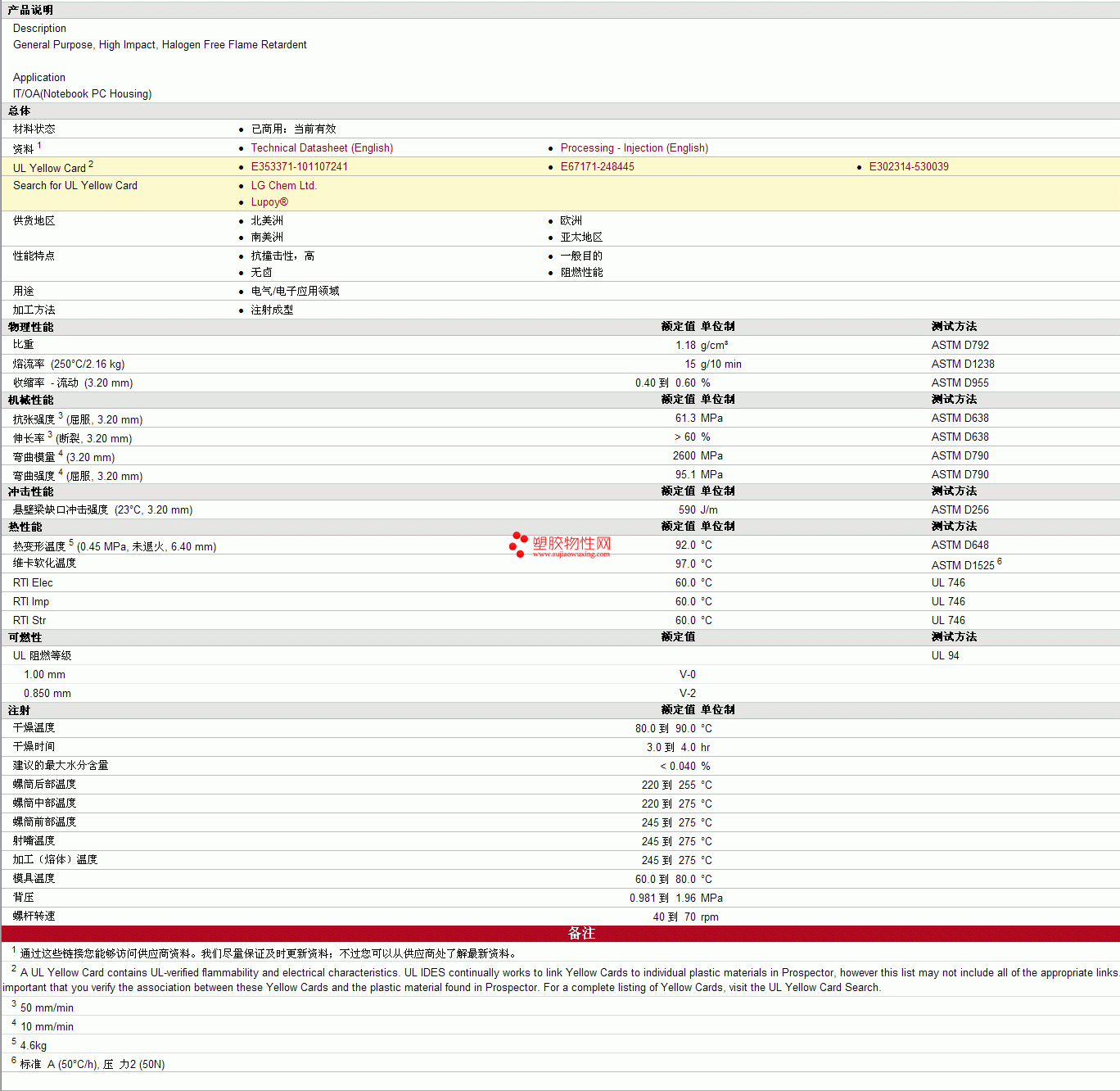
Task: Click the 模具温度 row label
Action: click(34, 879)
